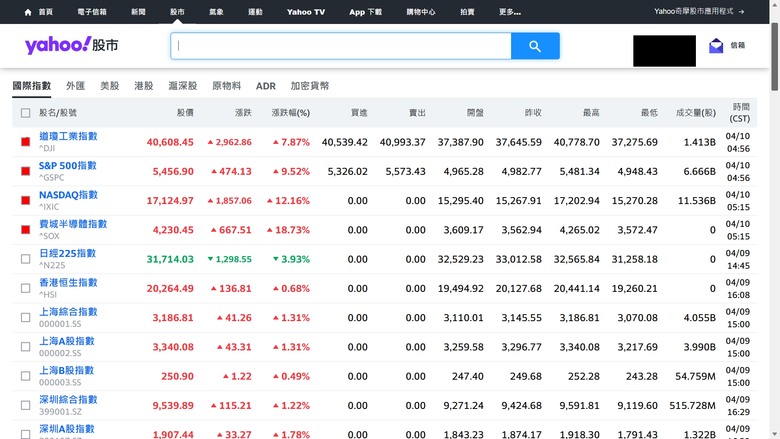Image resolution: width=780 pixels, height=439 pixels.
Task: Switch to the 加密貨幣 tab
Action: (x=309, y=86)
